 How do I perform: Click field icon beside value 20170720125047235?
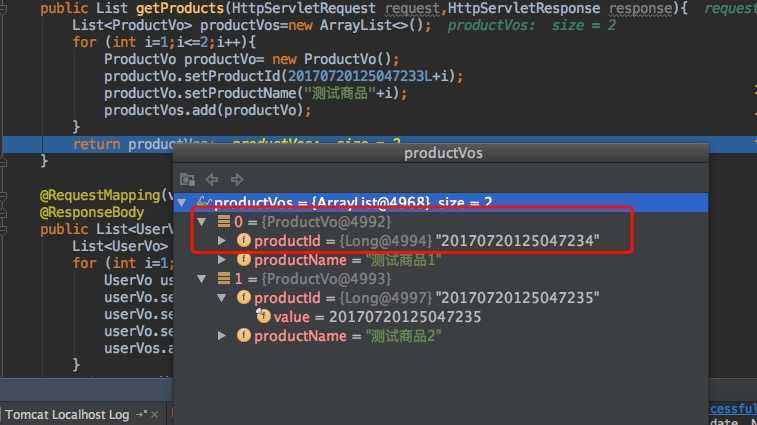tap(263, 316)
